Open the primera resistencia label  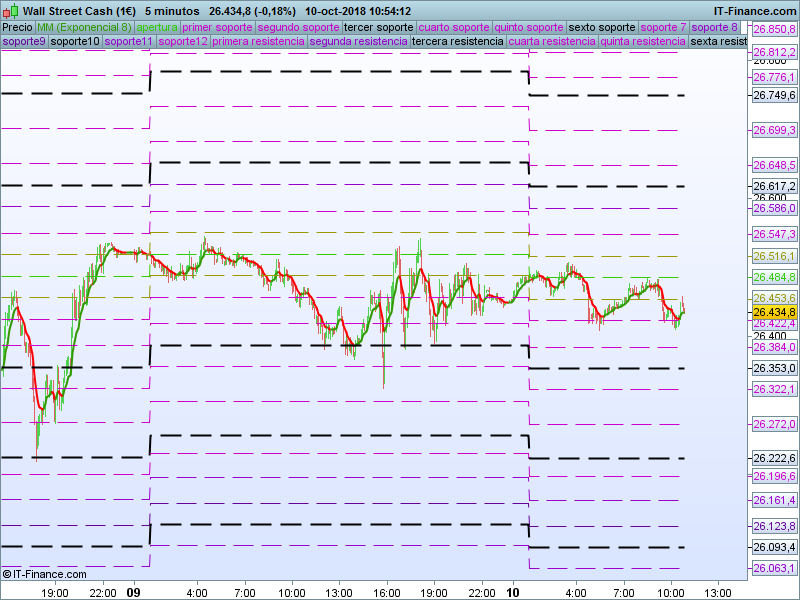pyautogui.click(x=258, y=42)
